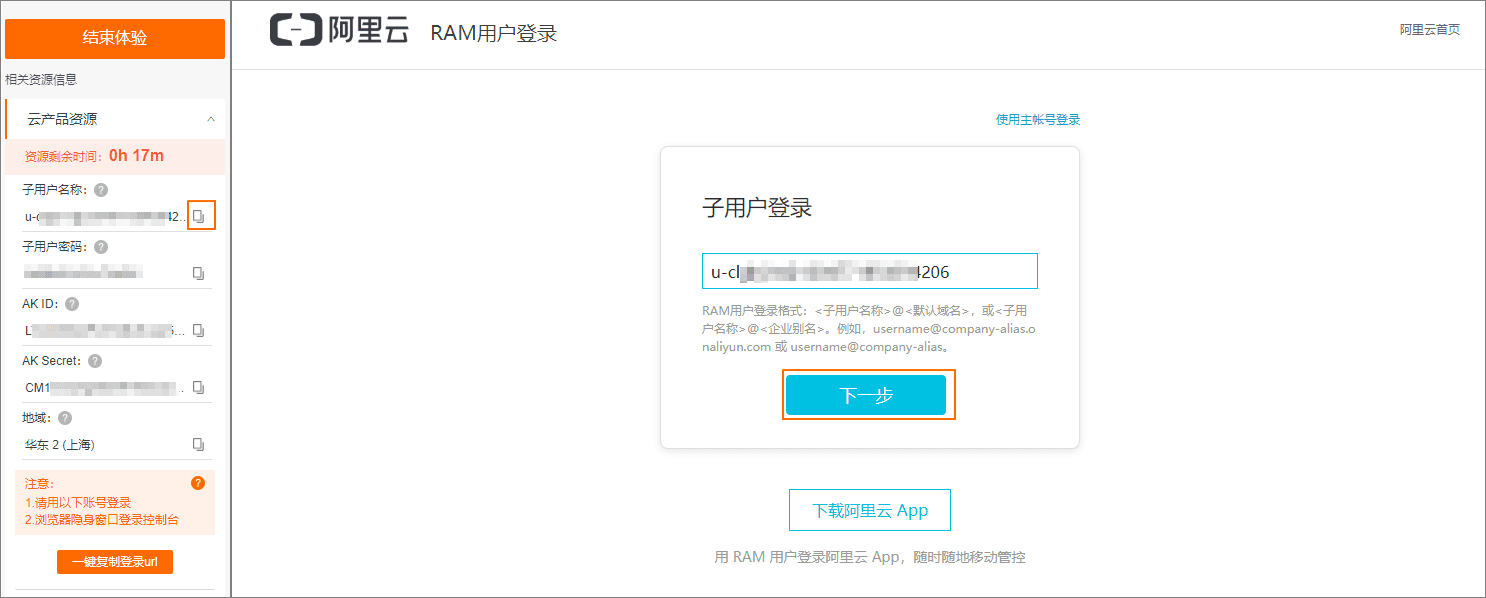Select the 请用以下账号登录 notice line

pyautogui.click(x=78, y=503)
